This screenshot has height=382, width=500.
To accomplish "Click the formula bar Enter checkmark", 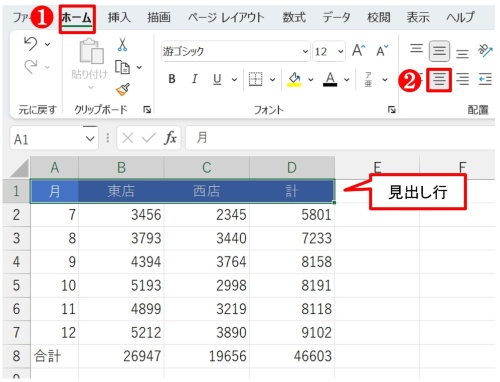I will click(x=149, y=138).
